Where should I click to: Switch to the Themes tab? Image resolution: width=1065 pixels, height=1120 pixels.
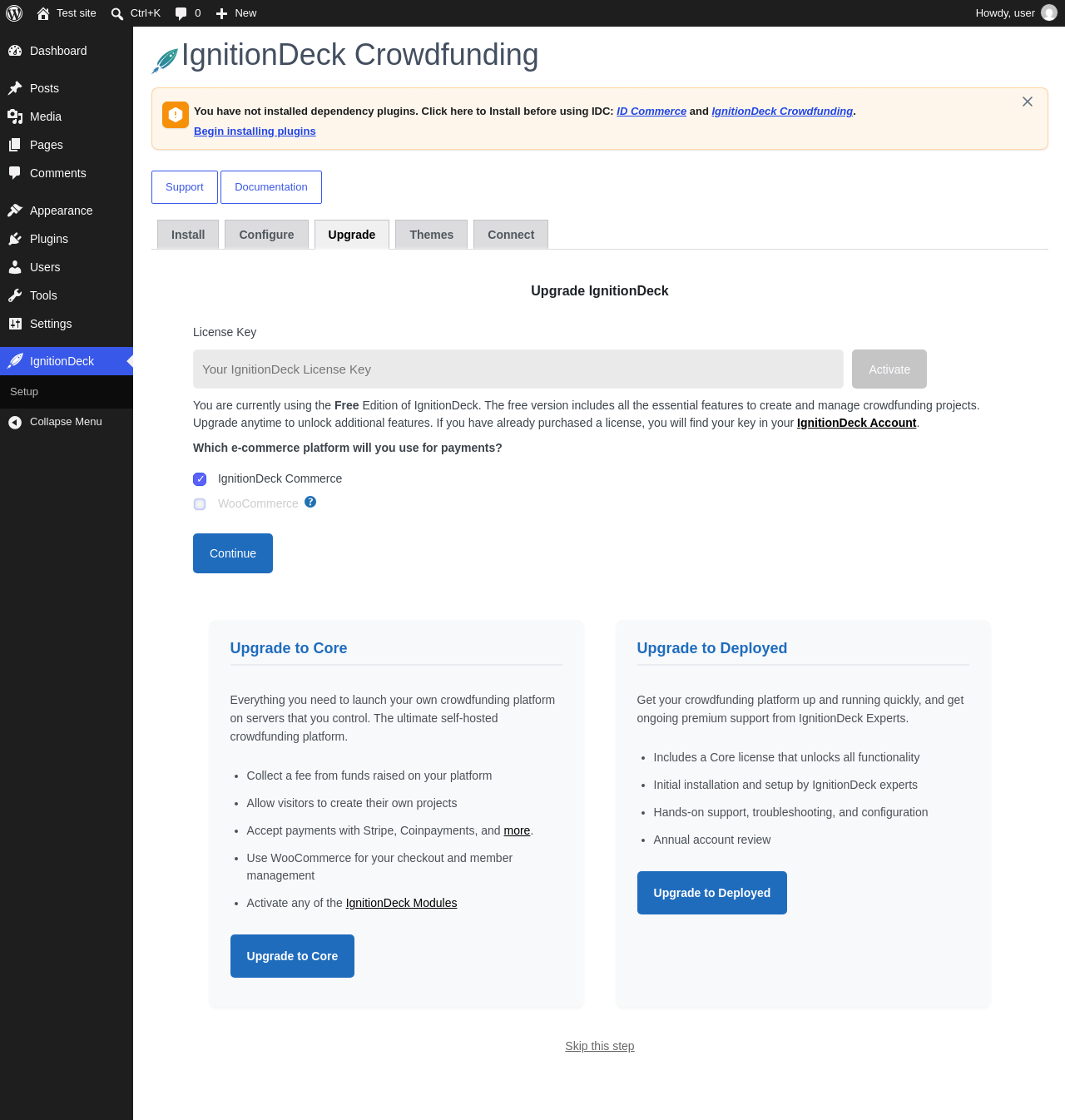click(432, 235)
